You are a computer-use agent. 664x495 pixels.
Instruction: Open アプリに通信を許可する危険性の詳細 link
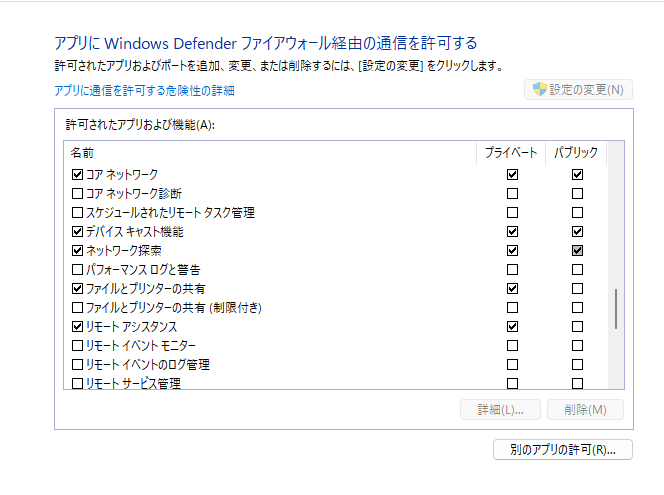coord(144,91)
